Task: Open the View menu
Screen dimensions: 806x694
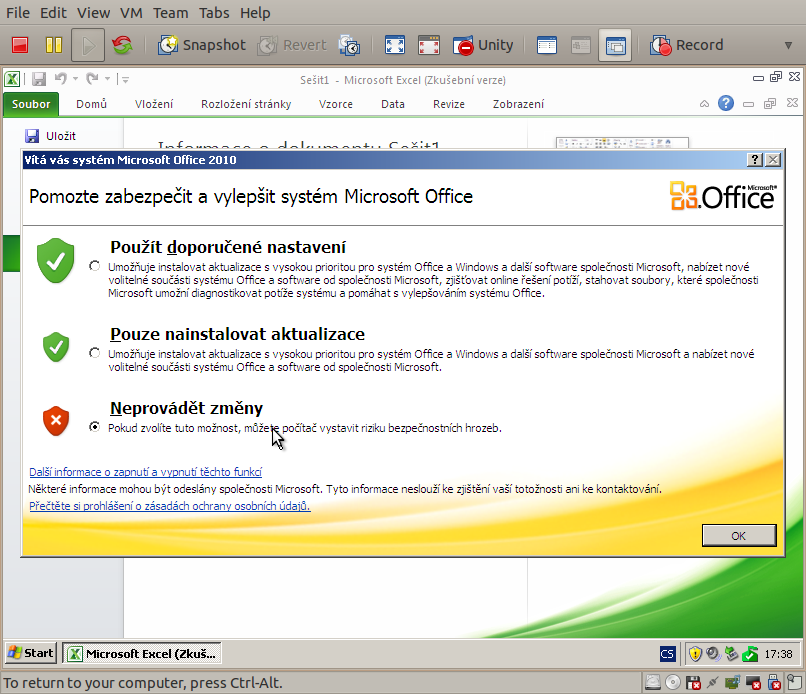Action: pos(94,12)
